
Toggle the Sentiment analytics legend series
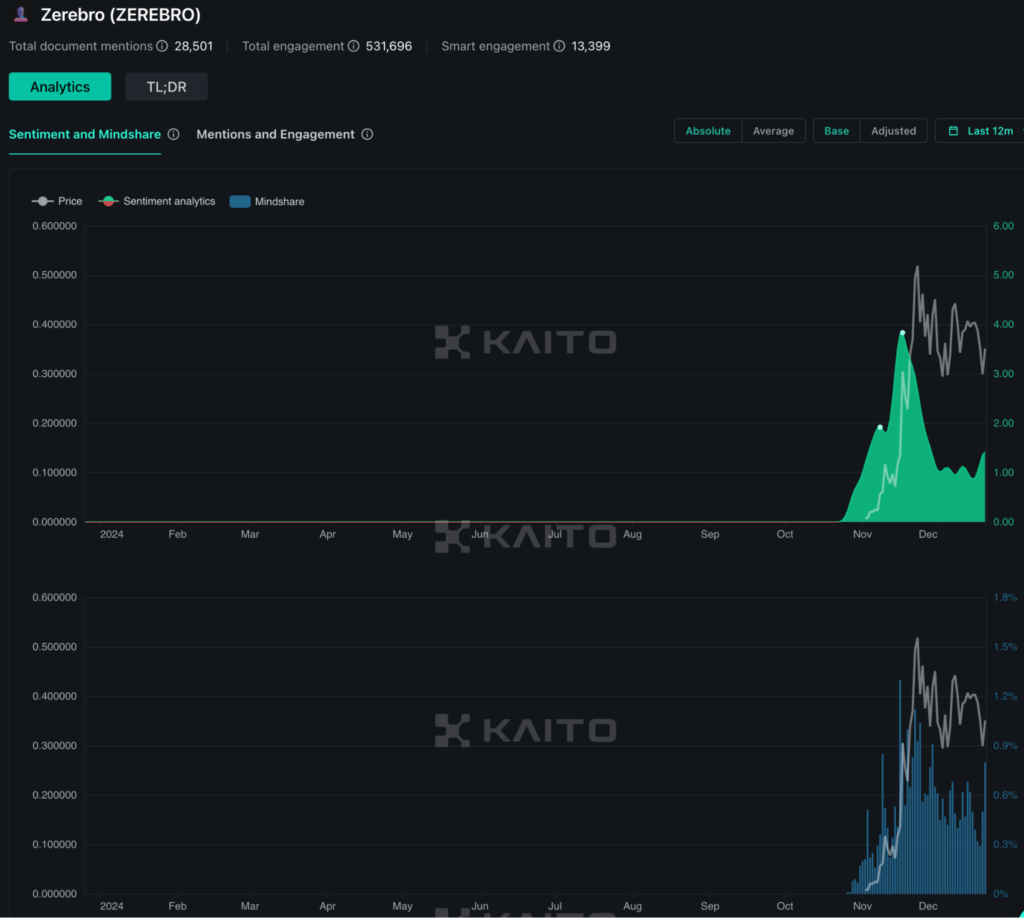pos(157,201)
